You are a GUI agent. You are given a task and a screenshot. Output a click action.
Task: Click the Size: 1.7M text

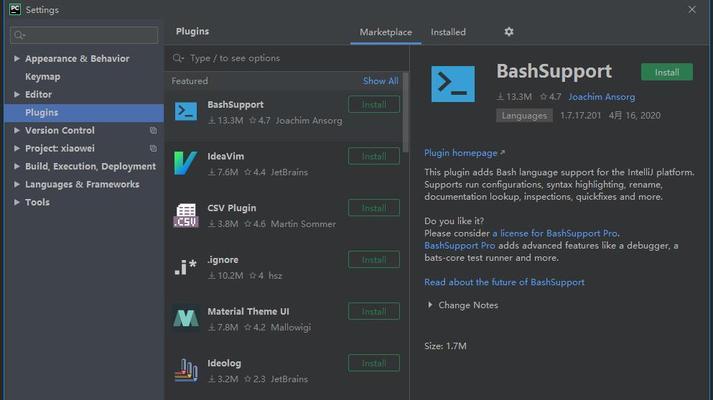445,346
